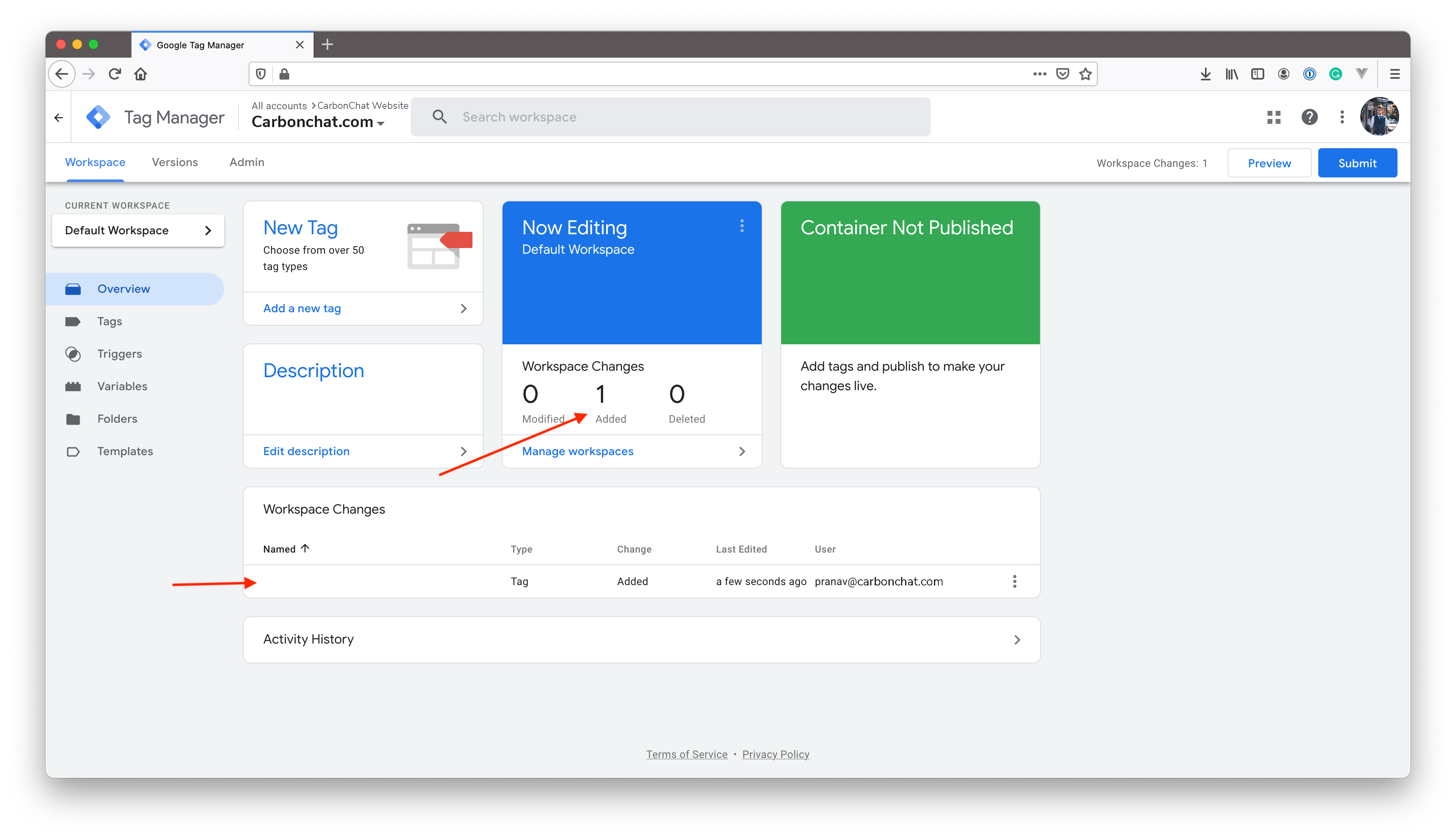Viewport: 1456px width, 838px height.
Task: Go to Templates in the sidebar
Action: point(125,451)
